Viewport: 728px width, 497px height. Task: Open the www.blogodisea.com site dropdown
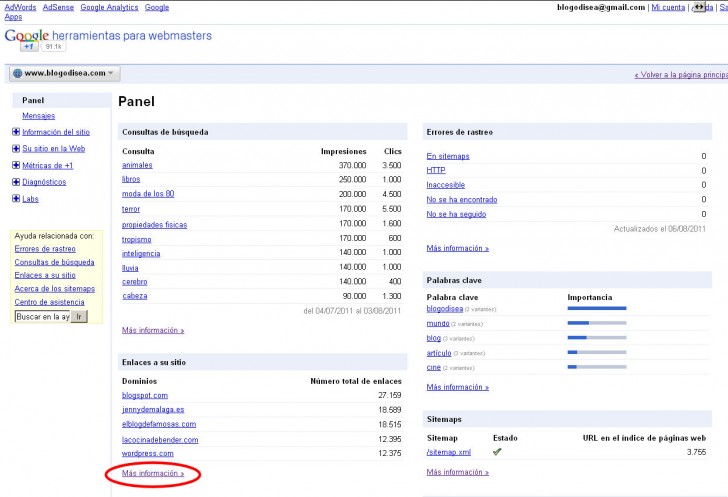[64, 73]
